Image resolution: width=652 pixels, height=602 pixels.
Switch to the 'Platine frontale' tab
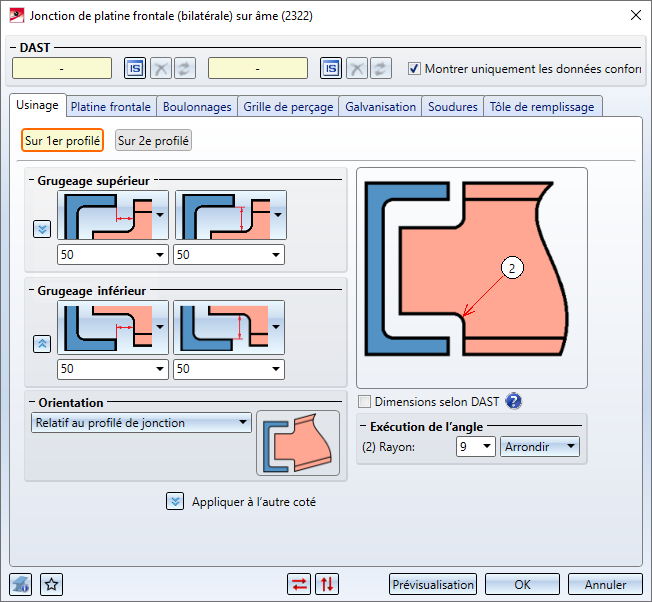tap(111, 106)
